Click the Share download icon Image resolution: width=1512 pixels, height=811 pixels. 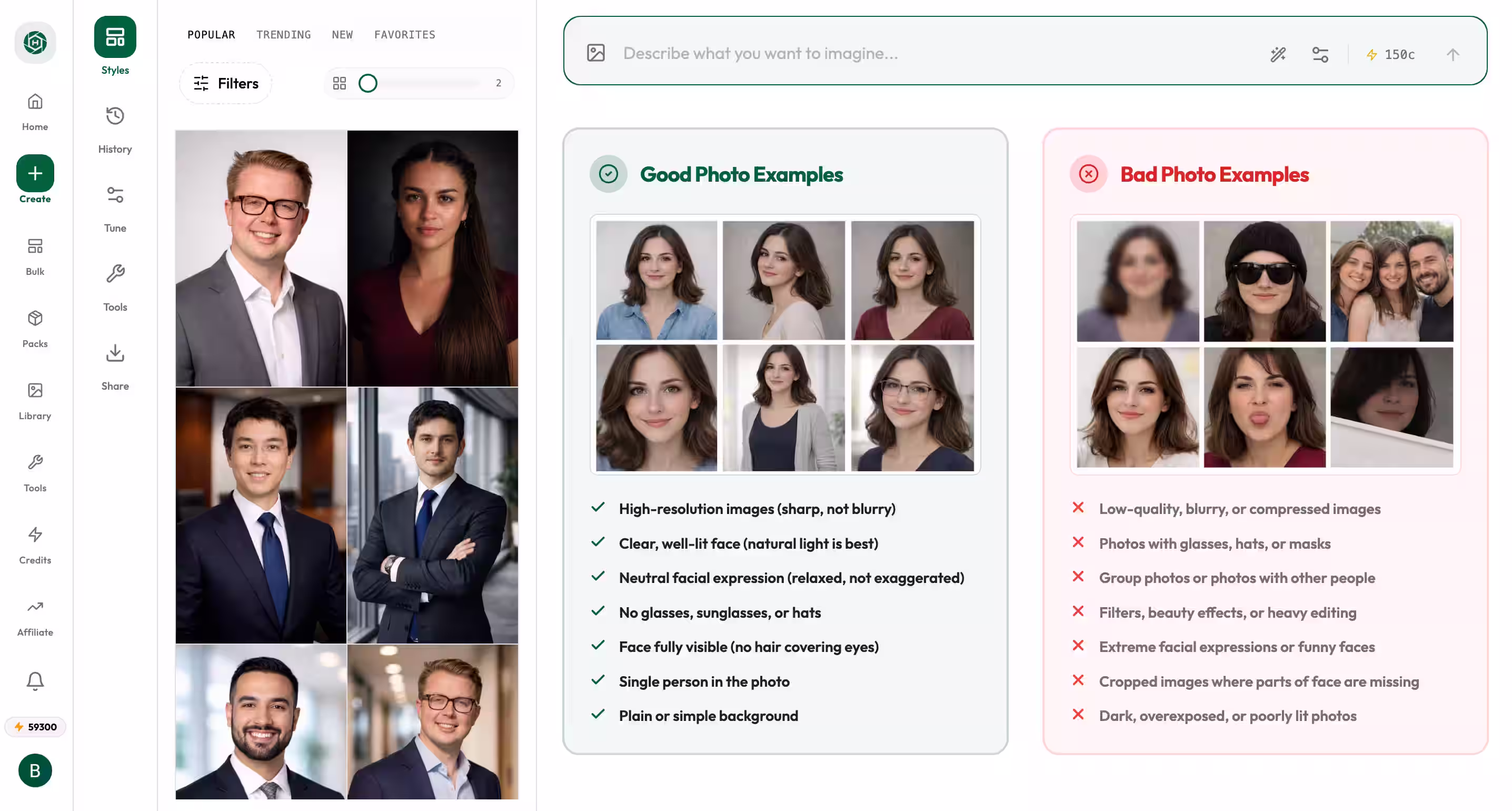pyautogui.click(x=115, y=353)
